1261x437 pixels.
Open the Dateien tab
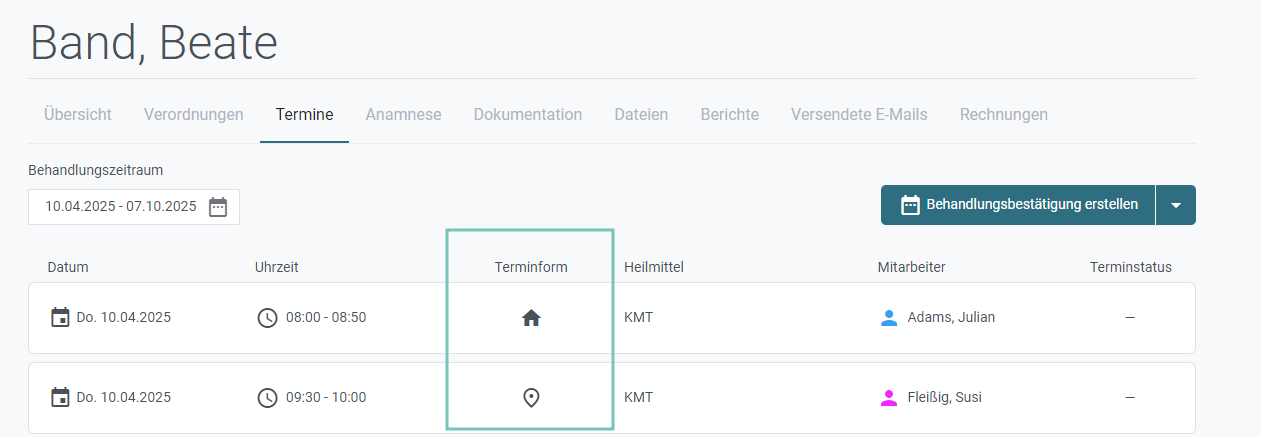(x=641, y=114)
